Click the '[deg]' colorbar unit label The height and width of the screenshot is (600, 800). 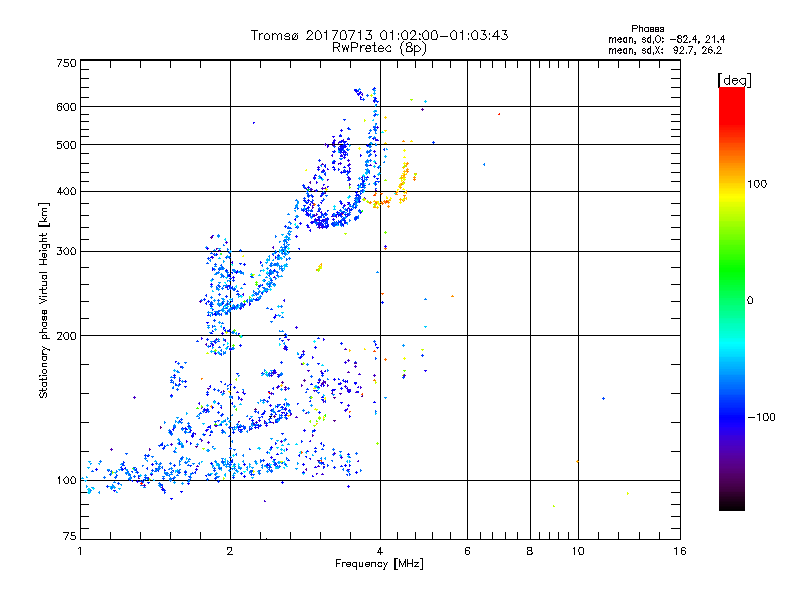(734, 80)
